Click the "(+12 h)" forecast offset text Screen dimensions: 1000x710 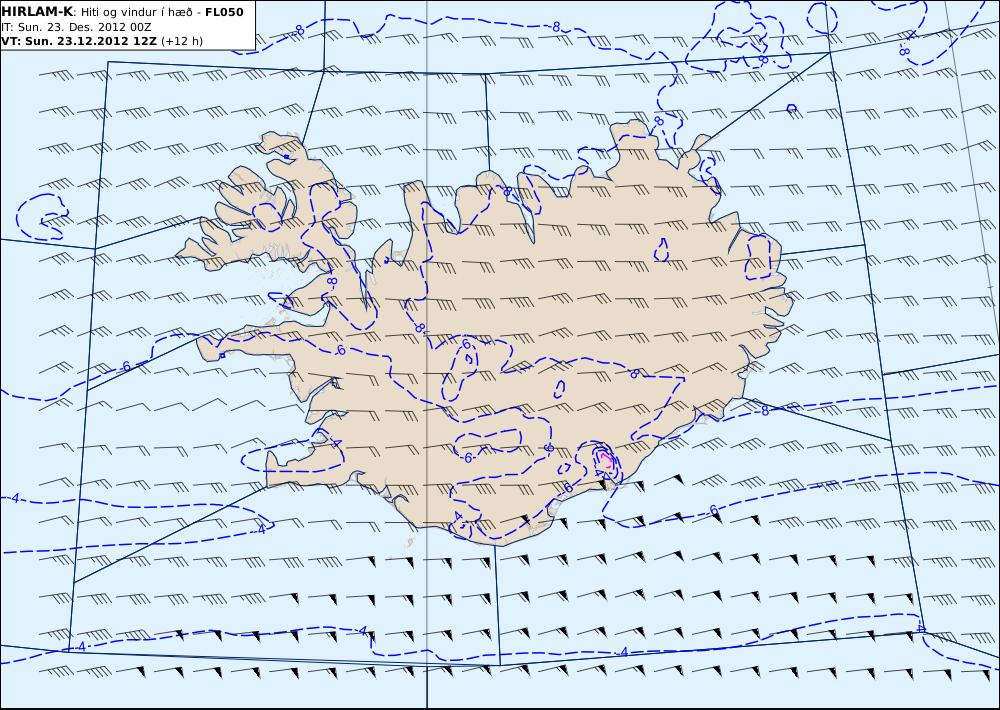pyautogui.click(x=182, y=41)
